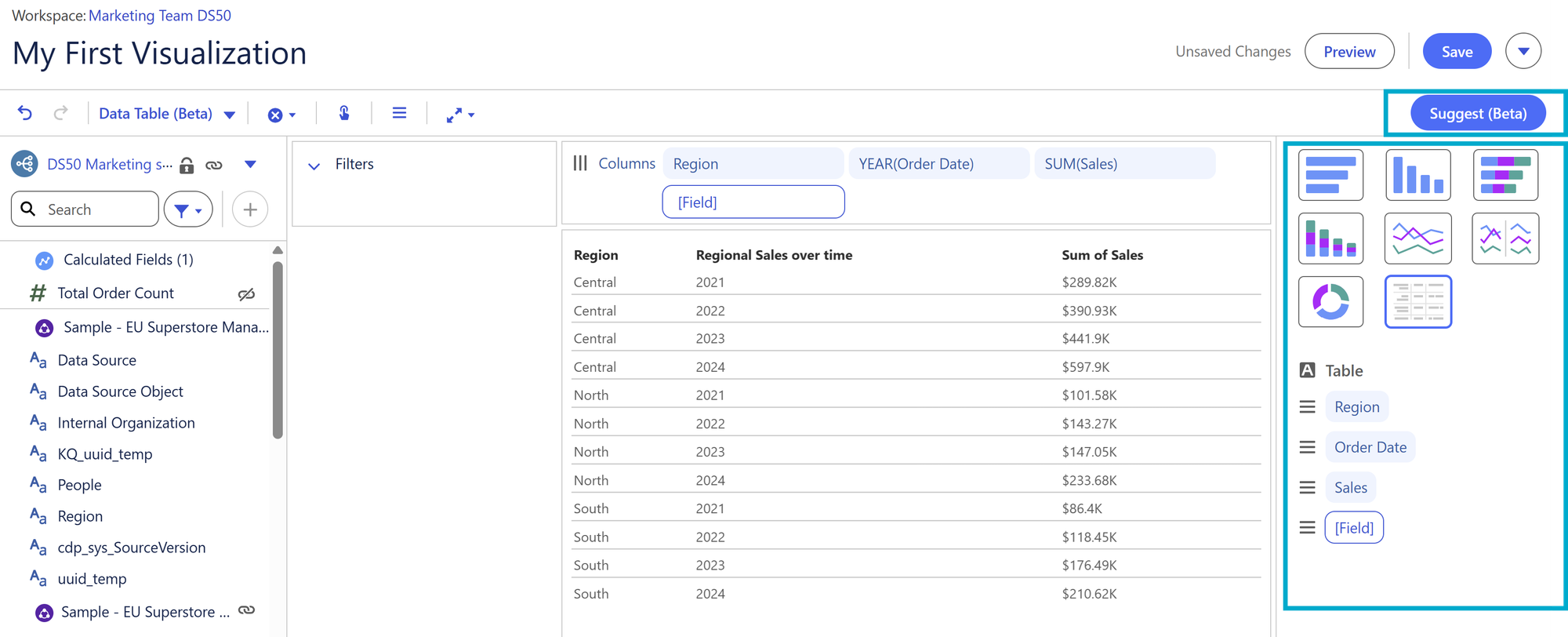Click link icon next to bottom Sample - EU Superstore
This screenshot has width=1568, height=637.
pos(247,610)
